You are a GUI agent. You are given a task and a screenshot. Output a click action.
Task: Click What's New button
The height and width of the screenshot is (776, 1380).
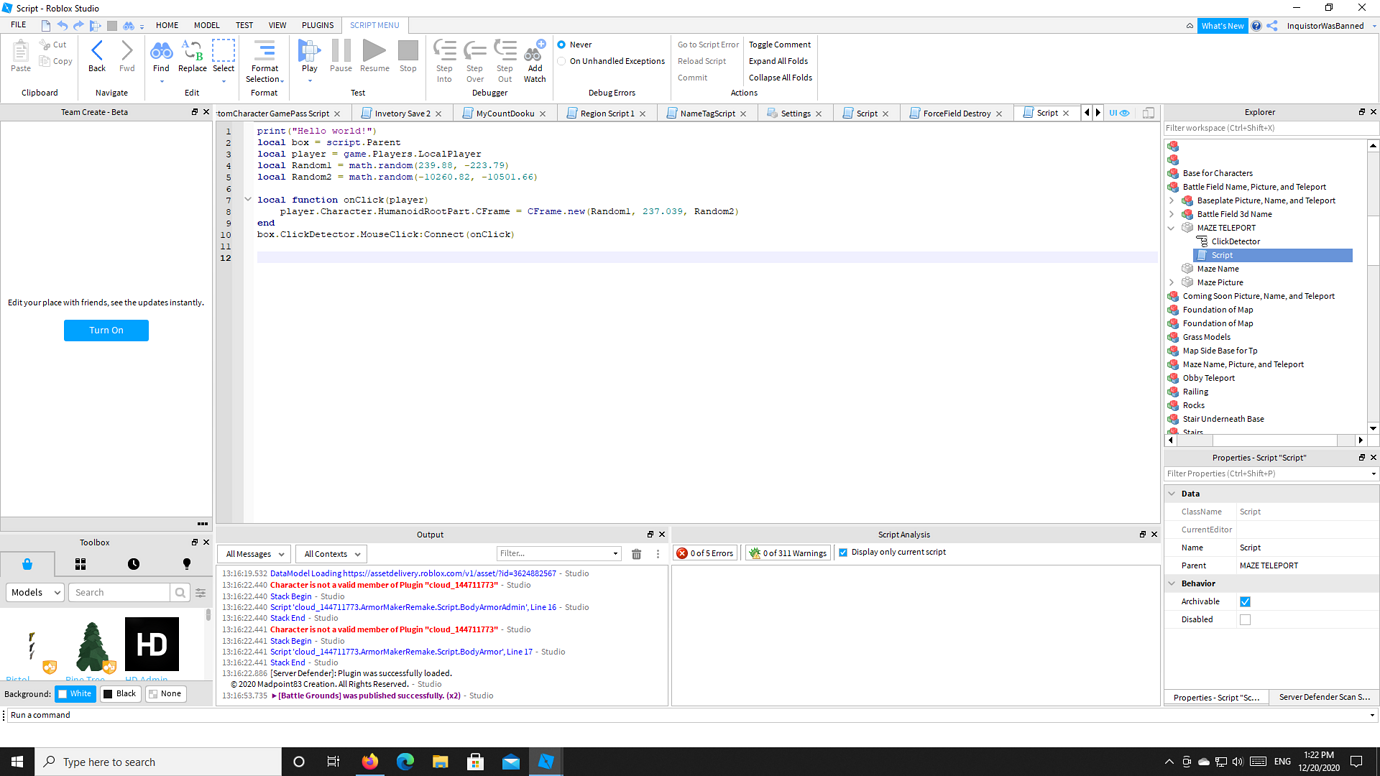(x=1222, y=26)
